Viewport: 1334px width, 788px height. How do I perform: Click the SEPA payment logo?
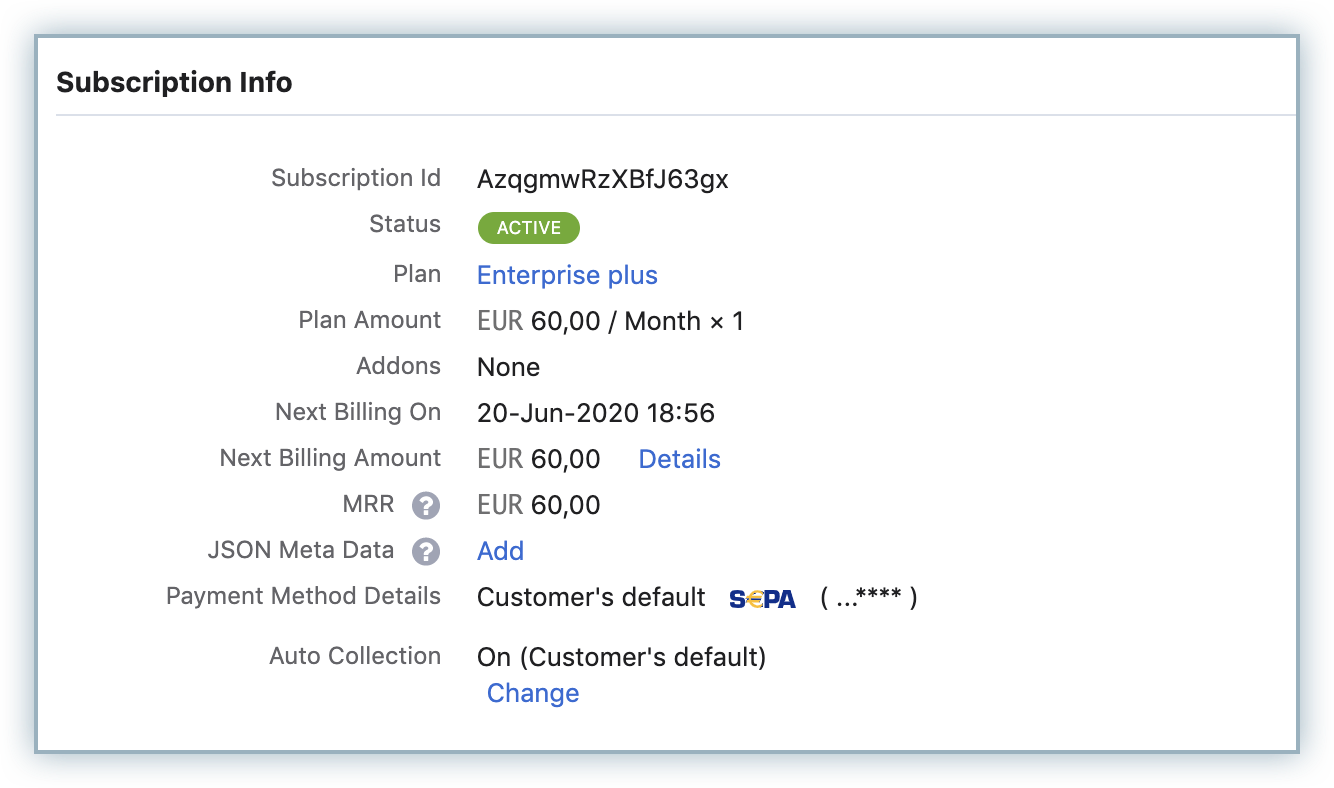(762, 599)
